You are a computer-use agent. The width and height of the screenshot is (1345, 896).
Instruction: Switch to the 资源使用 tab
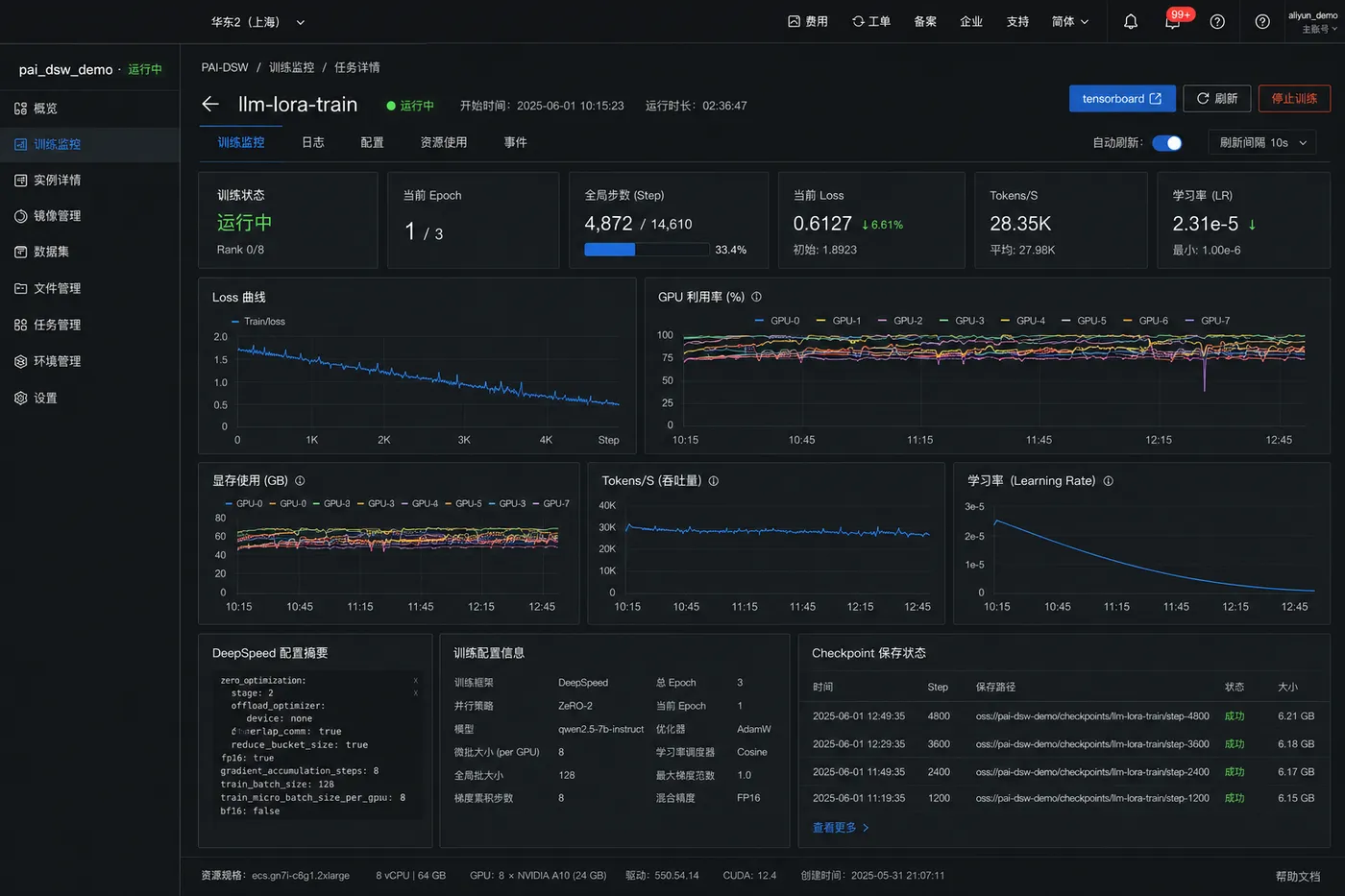click(x=444, y=142)
